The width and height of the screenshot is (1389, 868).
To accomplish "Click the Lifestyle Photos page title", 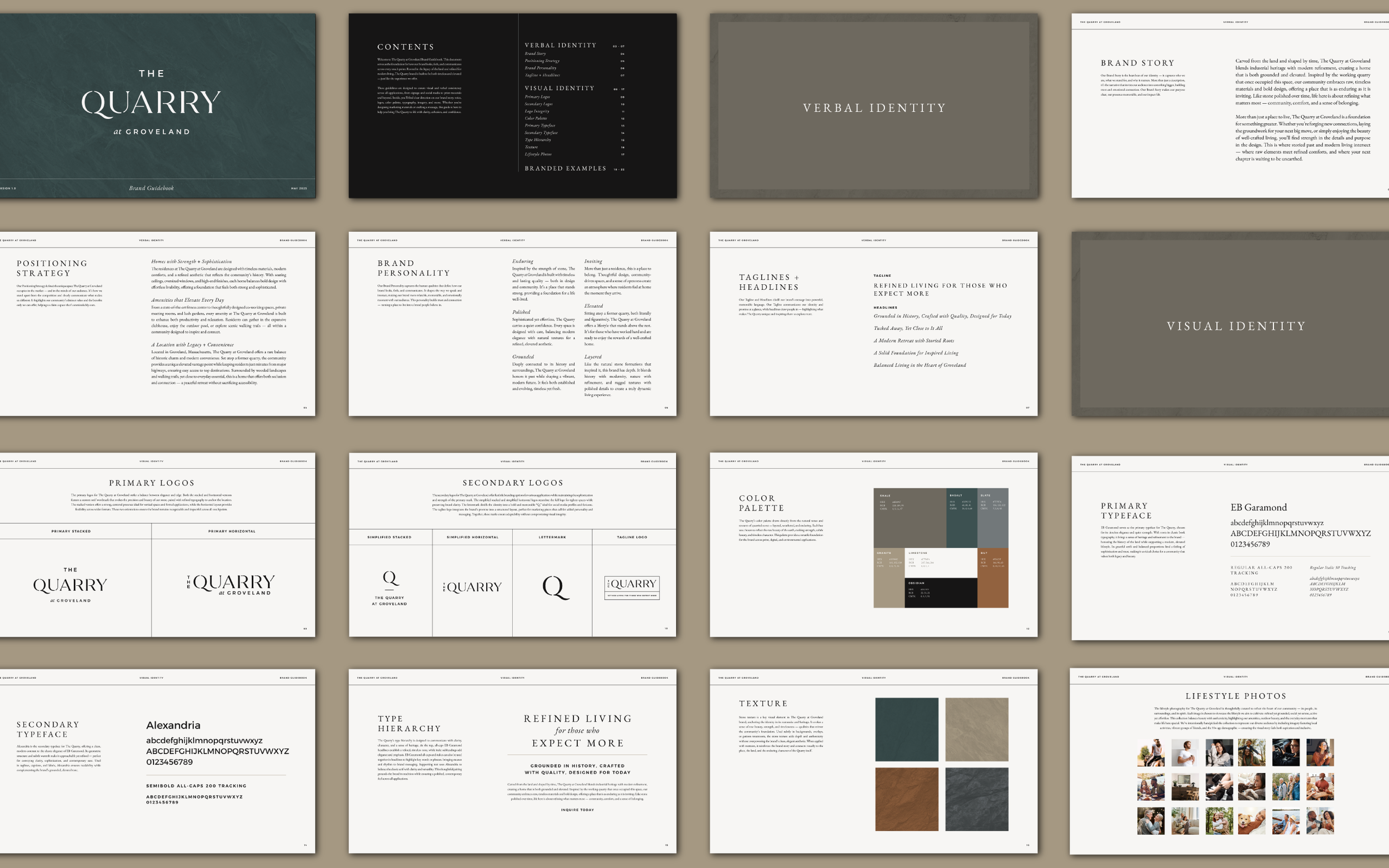I will pyautogui.click(x=1236, y=696).
